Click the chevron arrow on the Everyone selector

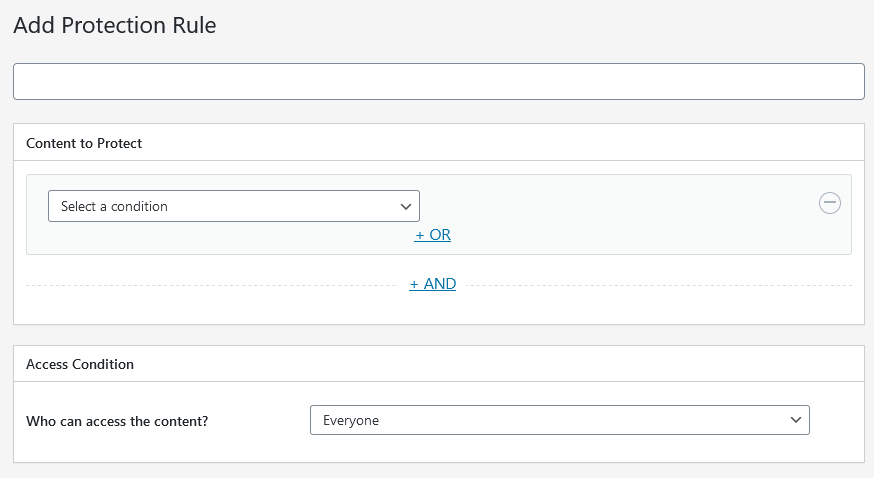click(795, 420)
